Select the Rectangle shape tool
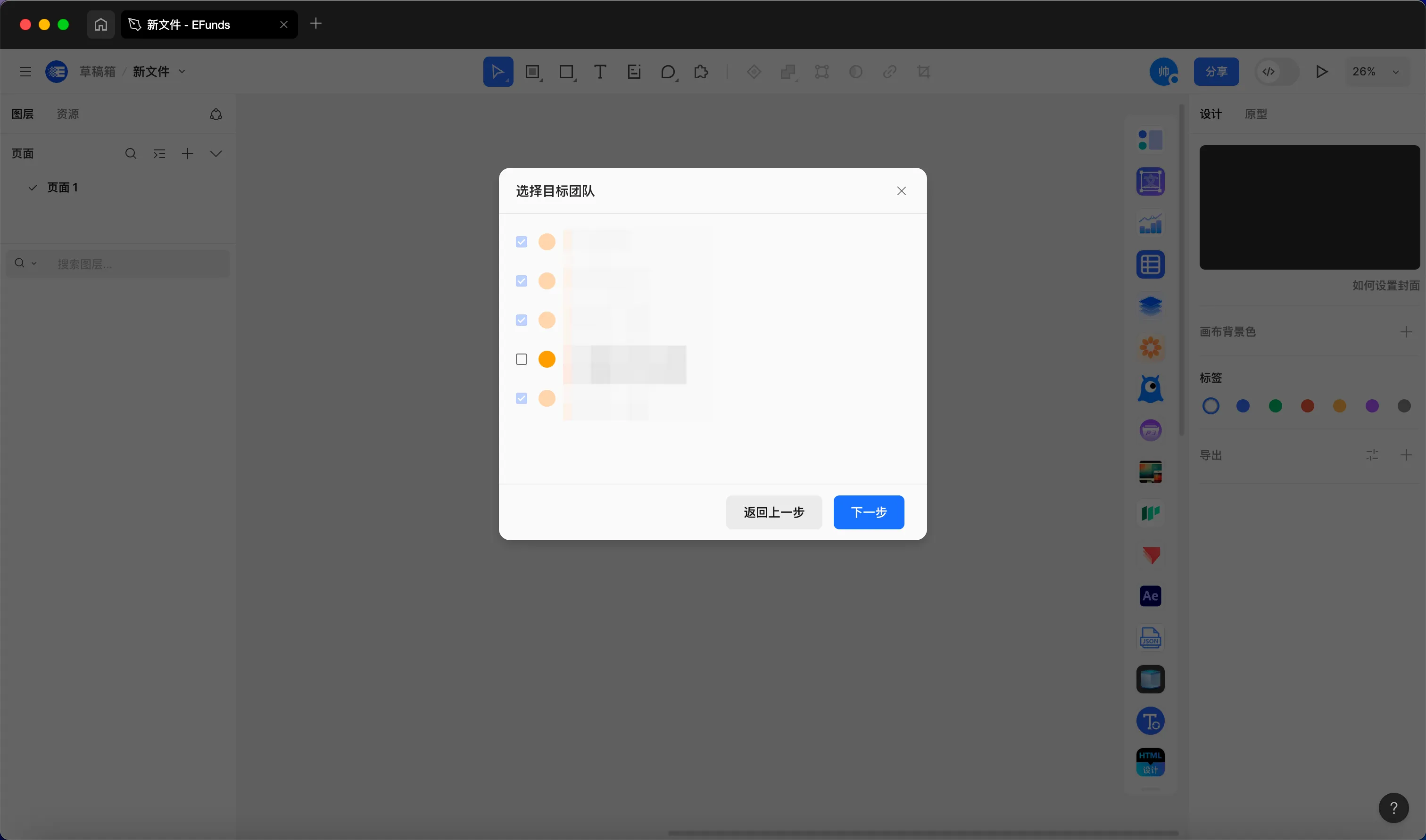This screenshot has width=1426, height=840. (x=566, y=72)
